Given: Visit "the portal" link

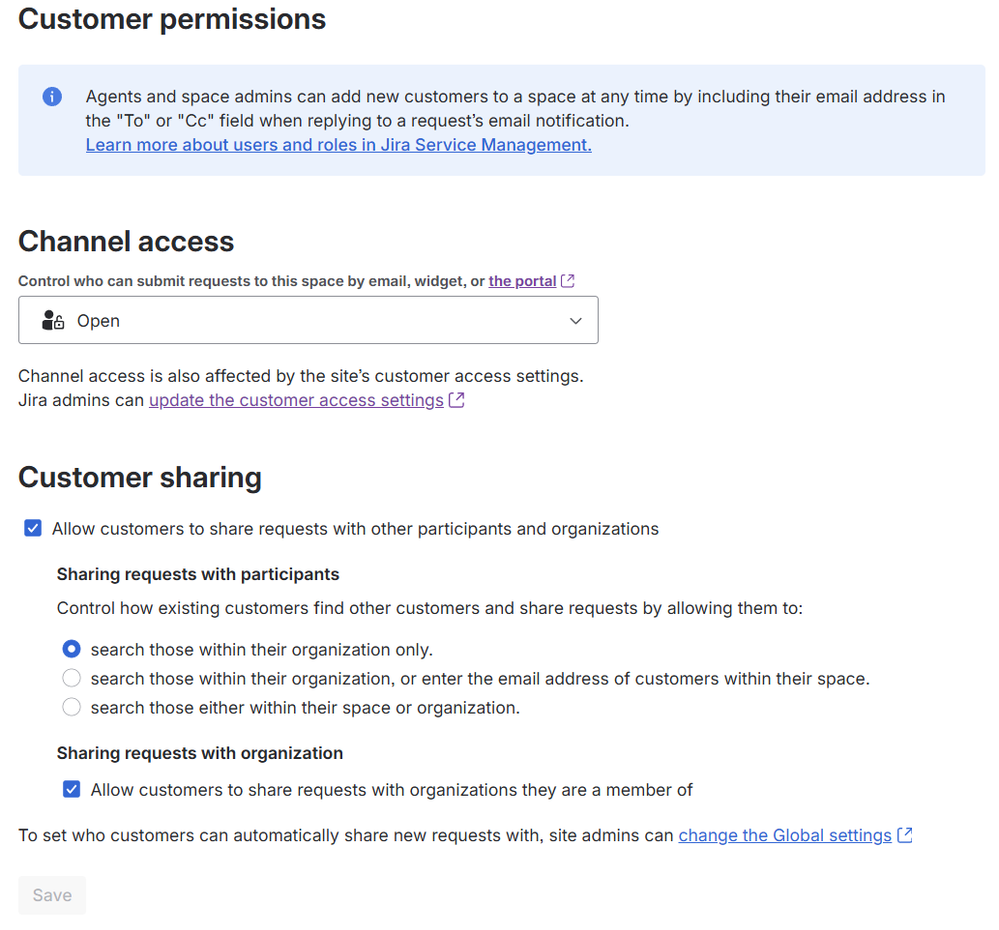Looking at the screenshot, I should [x=524, y=280].
